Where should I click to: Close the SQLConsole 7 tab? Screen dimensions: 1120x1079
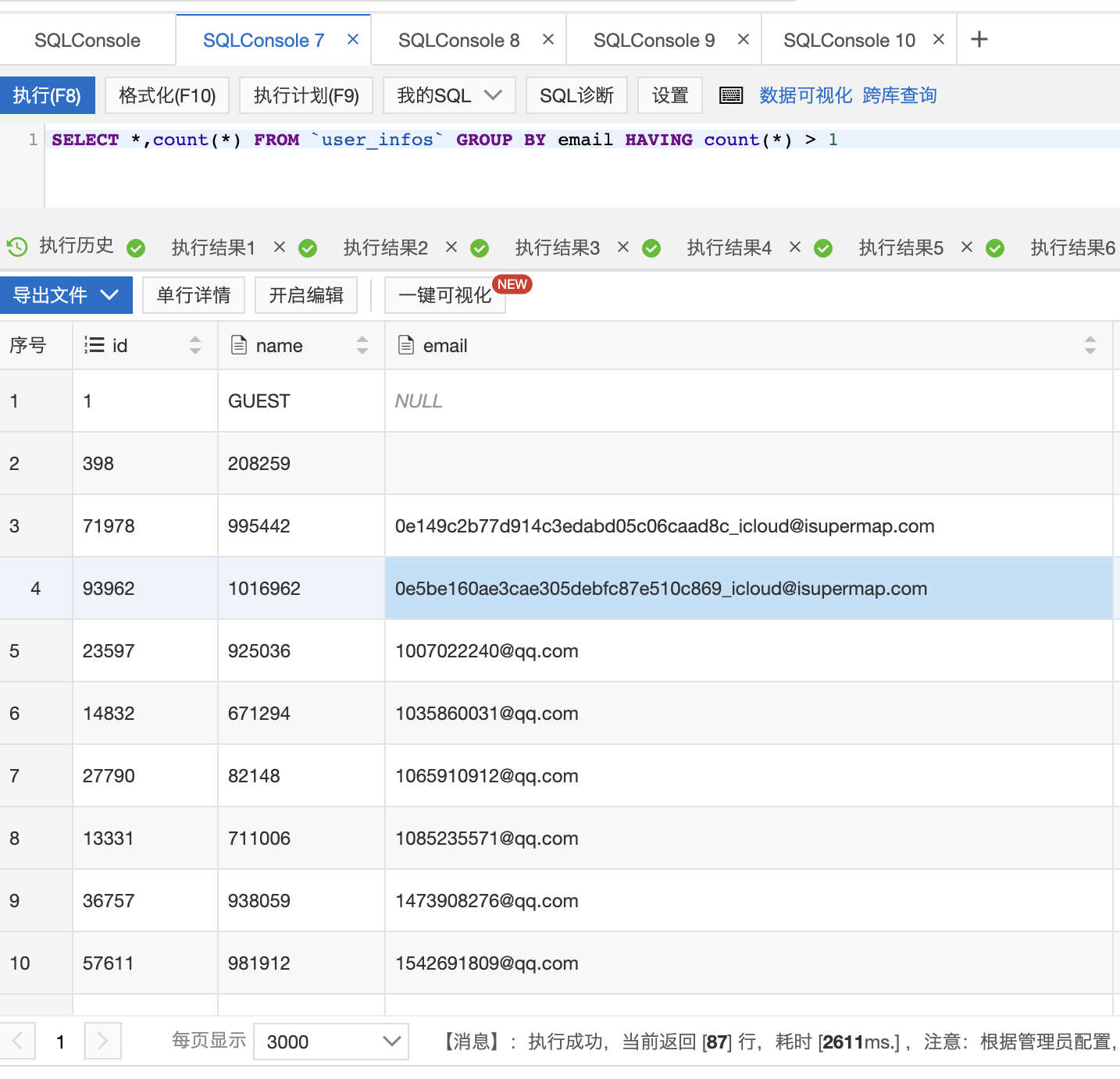[x=353, y=39]
